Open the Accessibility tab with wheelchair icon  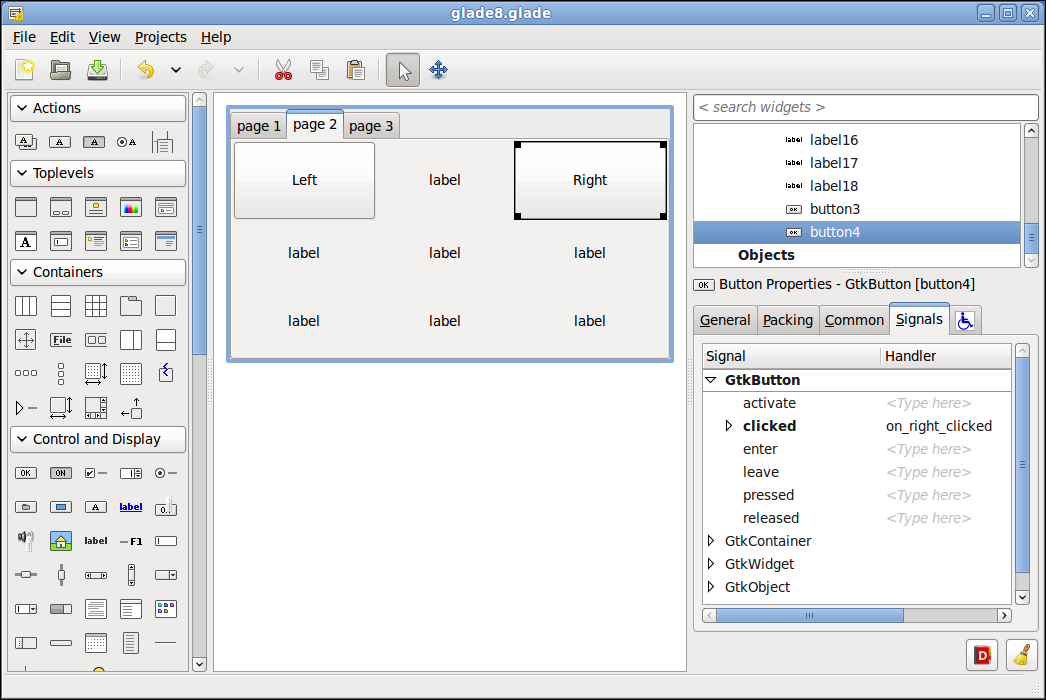coord(965,321)
